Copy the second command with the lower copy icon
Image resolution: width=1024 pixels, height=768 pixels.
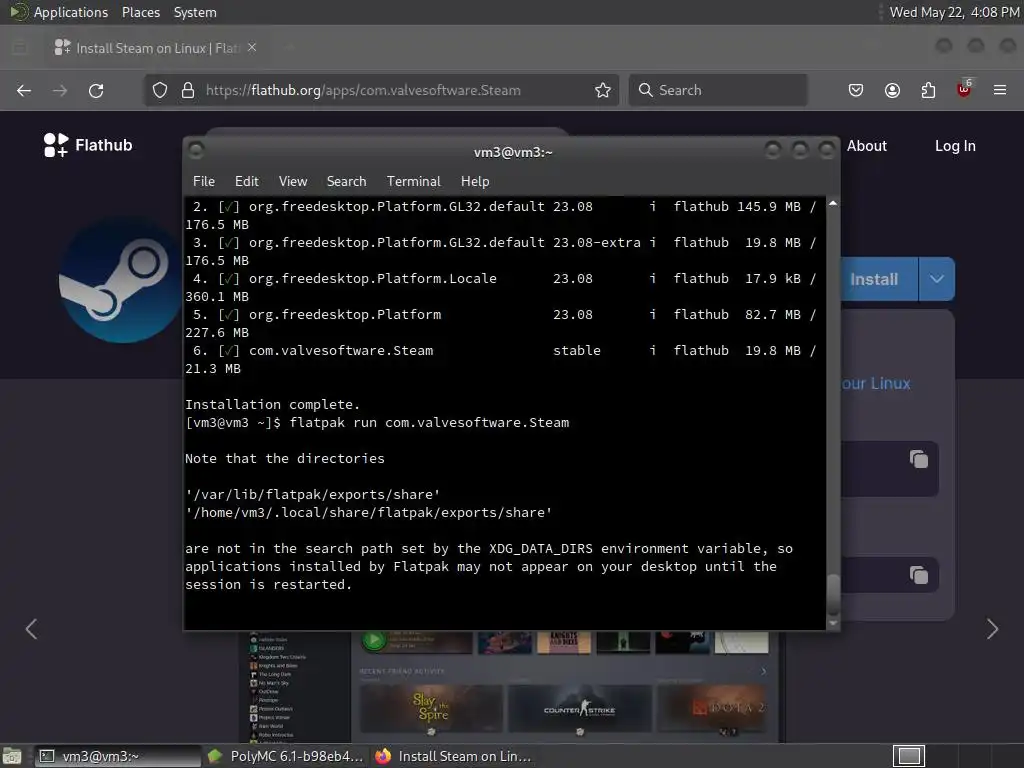coord(919,575)
